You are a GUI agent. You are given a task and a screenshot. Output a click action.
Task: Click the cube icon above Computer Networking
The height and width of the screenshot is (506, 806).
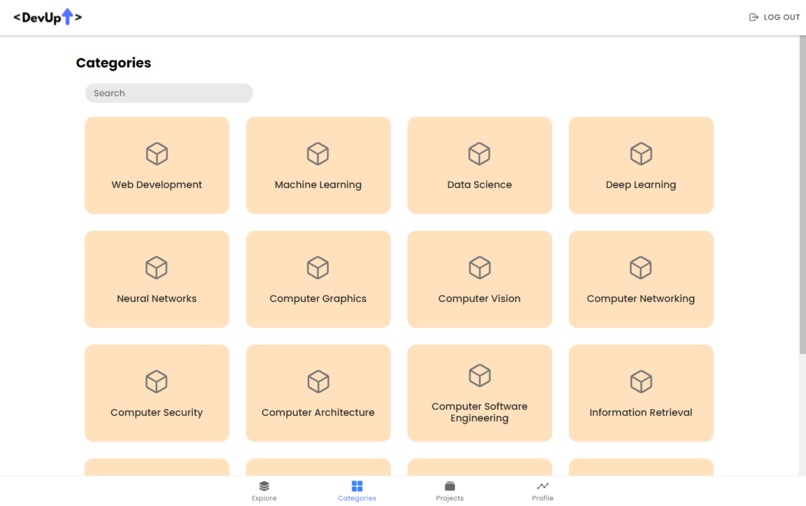pos(640,267)
